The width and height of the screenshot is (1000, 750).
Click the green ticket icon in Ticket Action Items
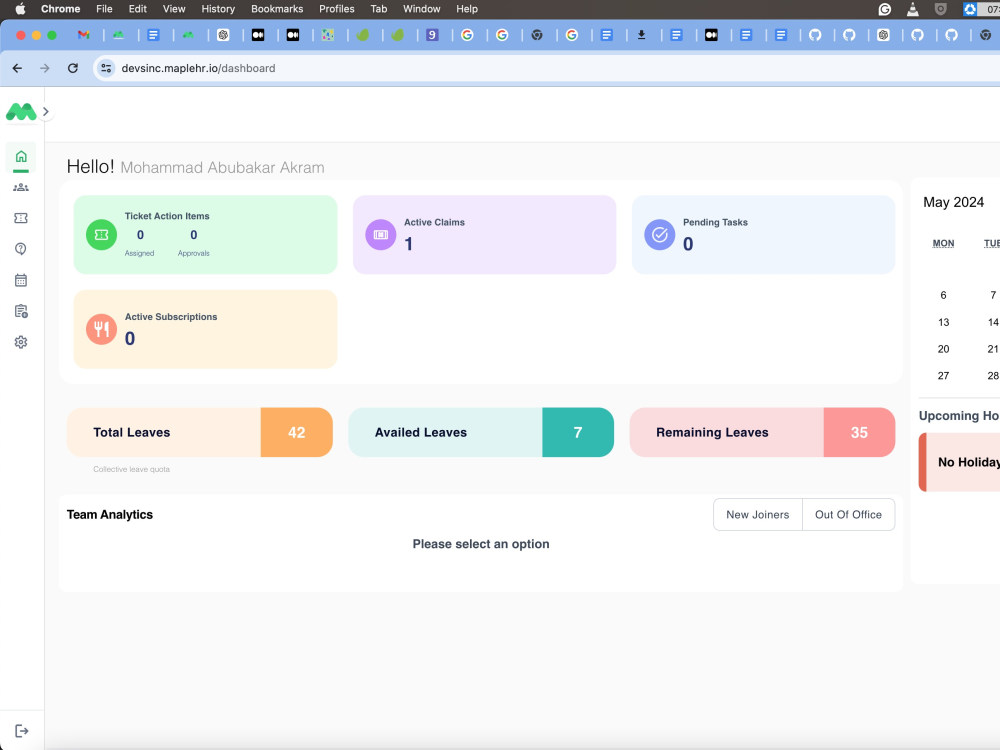tap(101, 235)
